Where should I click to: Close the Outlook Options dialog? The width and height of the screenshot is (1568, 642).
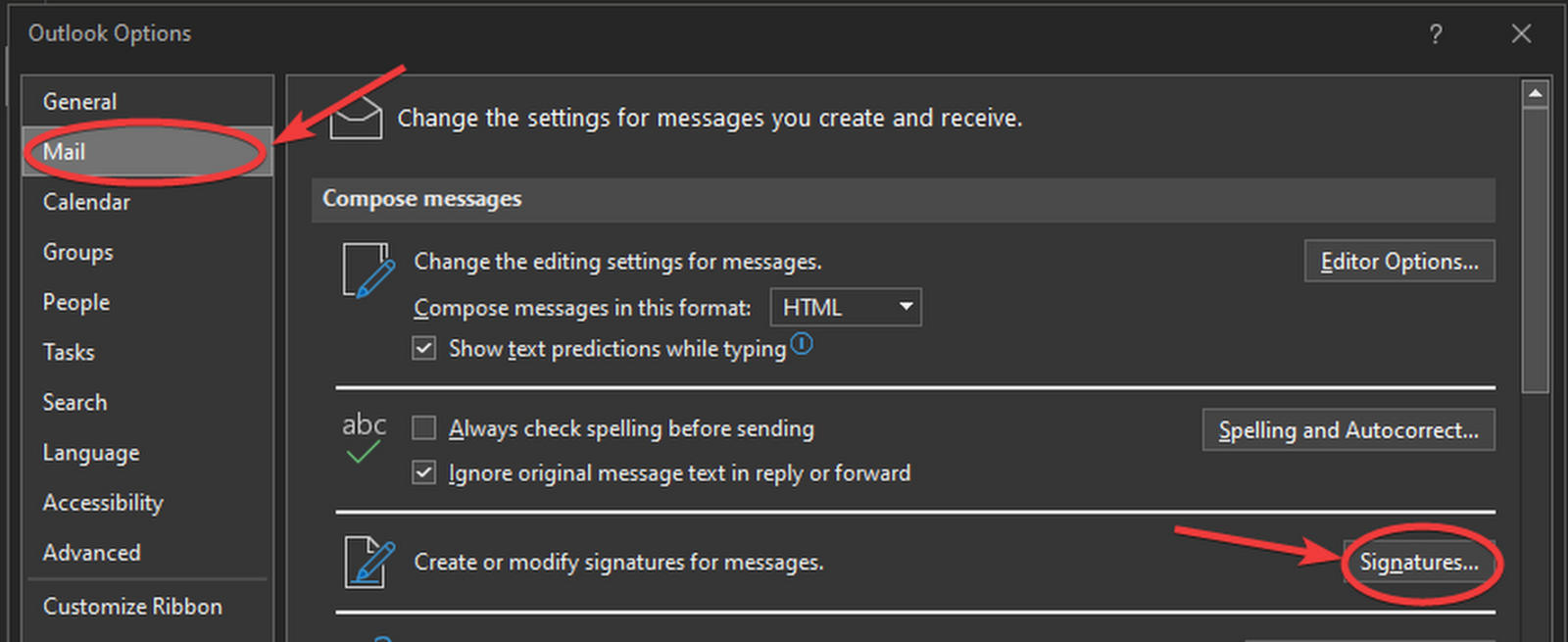1521,34
